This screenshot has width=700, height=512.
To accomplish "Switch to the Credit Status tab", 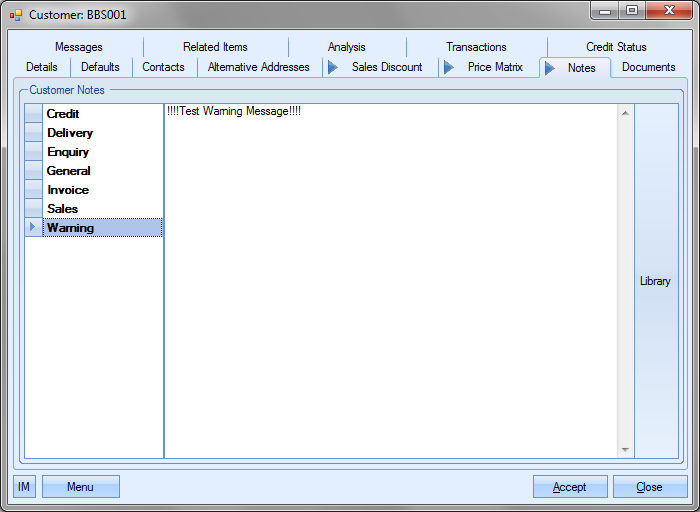I will coord(616,47).
